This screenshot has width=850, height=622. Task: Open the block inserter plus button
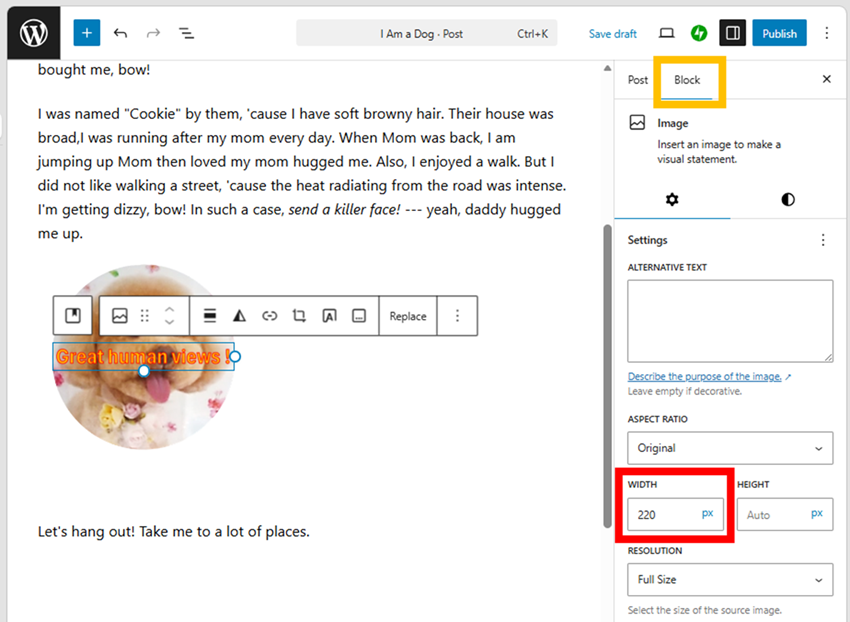[x=87, y=33]
